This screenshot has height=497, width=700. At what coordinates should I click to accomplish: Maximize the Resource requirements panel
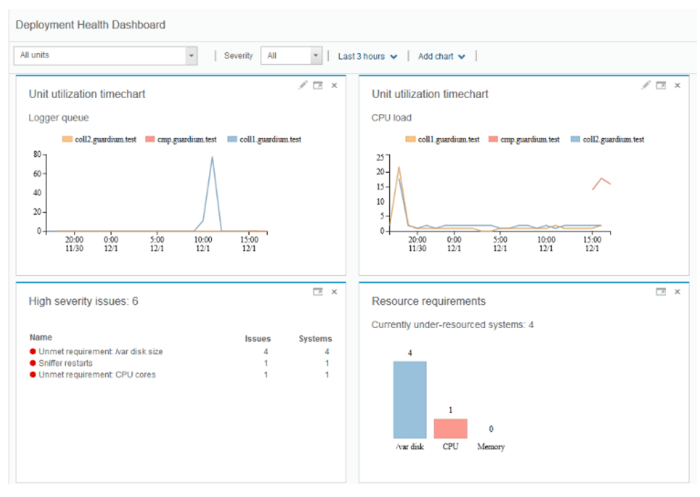[661, 291]
